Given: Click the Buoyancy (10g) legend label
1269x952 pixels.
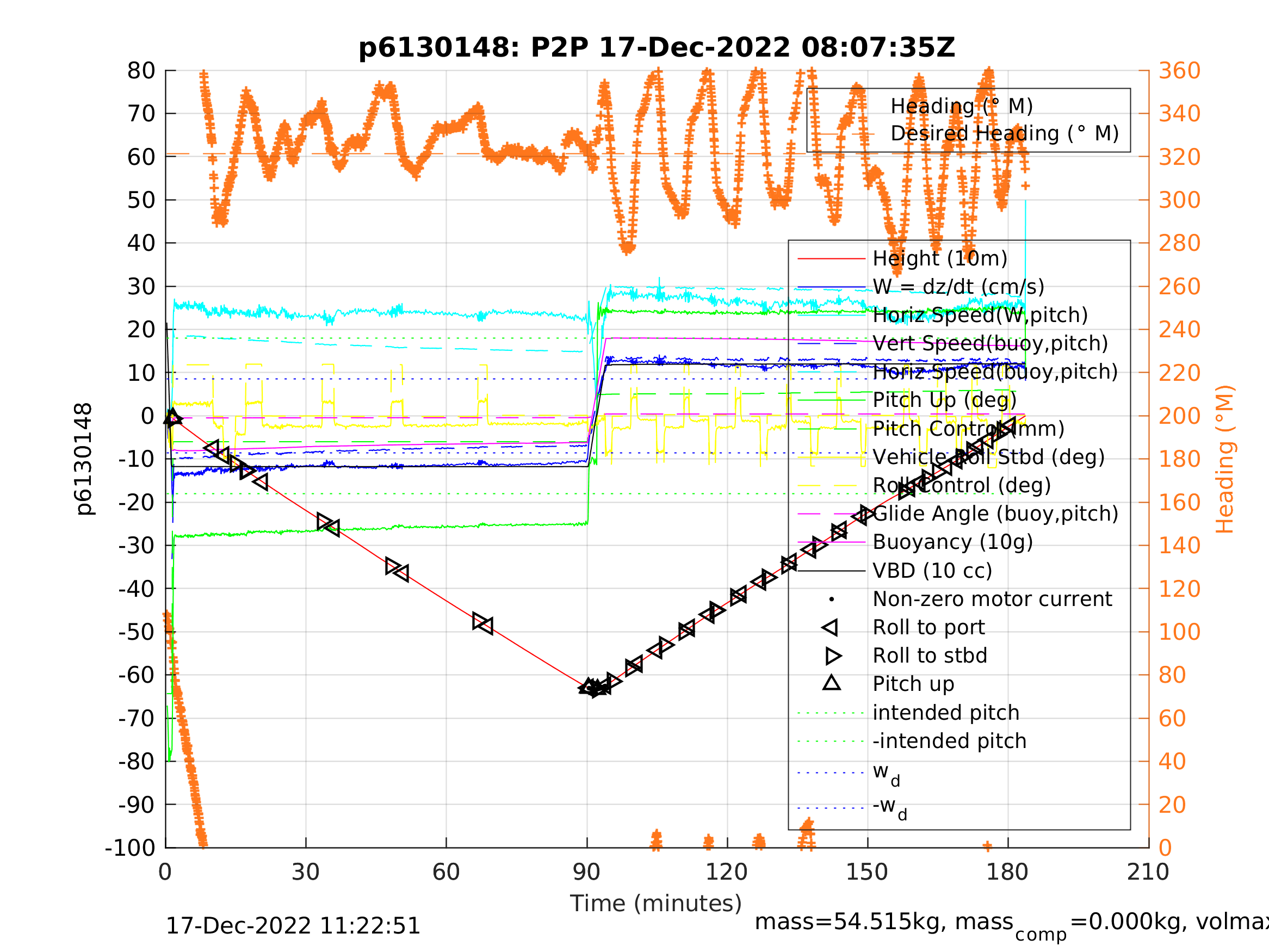Looking at the screenshot, I should [952, 542].
